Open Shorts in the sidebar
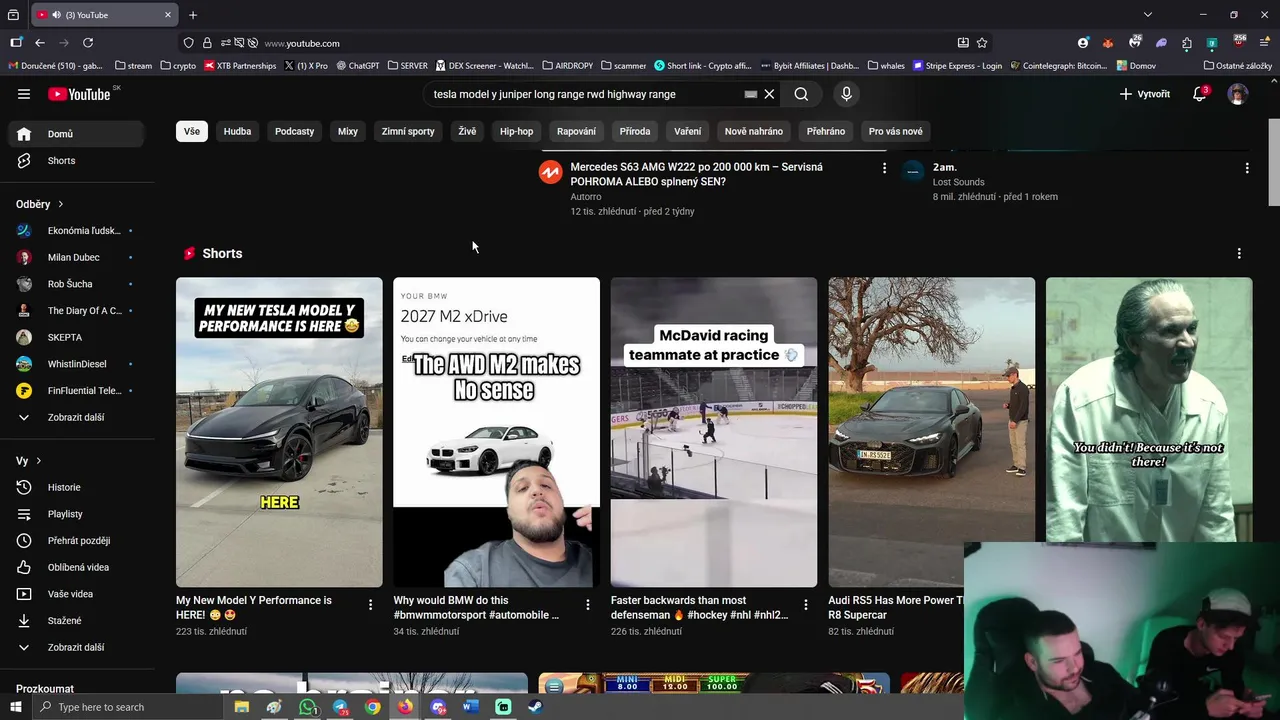Image resolution: width=1280 pixels, height=720 pixels. point(77,161)
